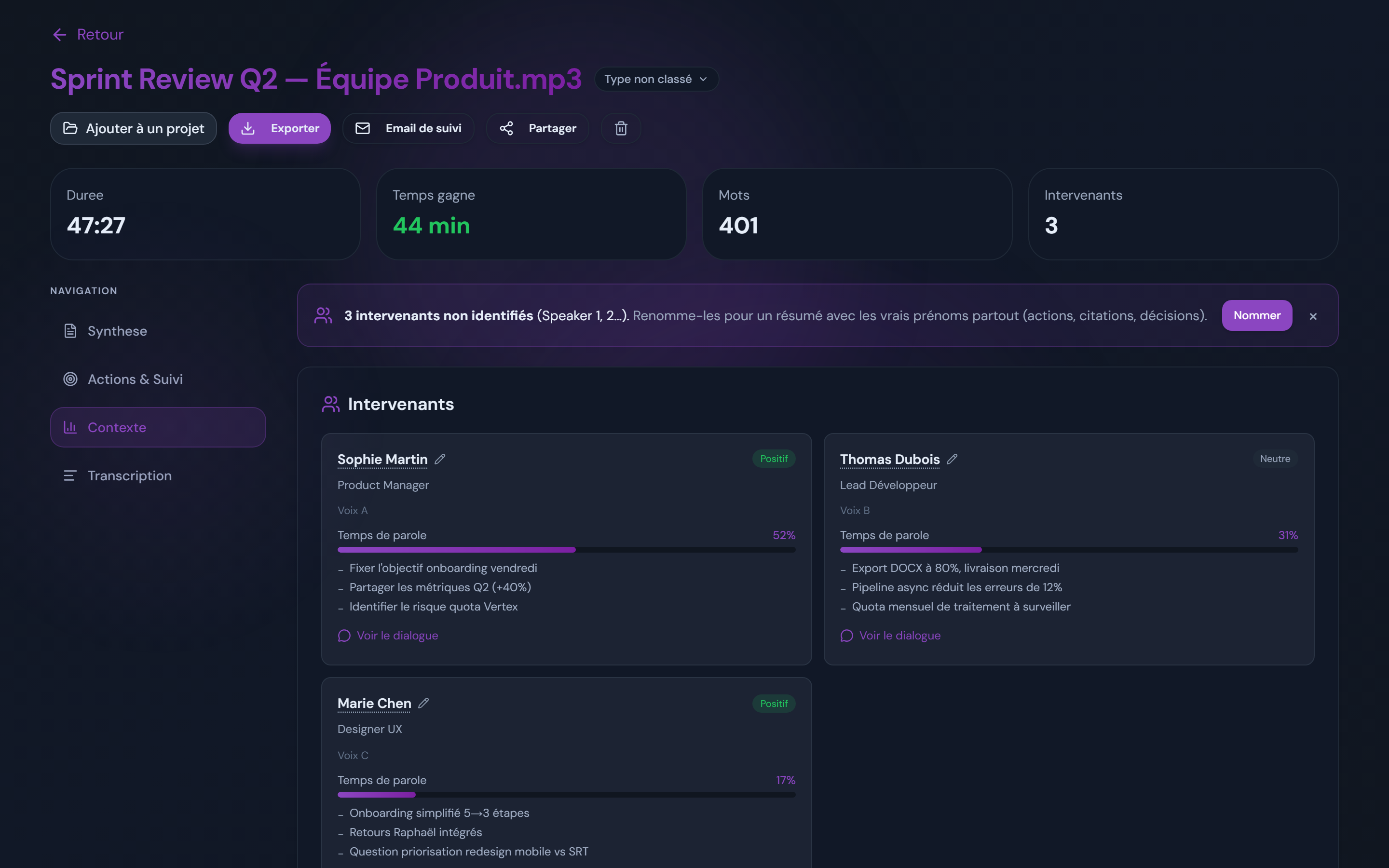Click the Marie Chen name
The height and width of the screenshot is (868, 1389).
(x=374, y=703)
